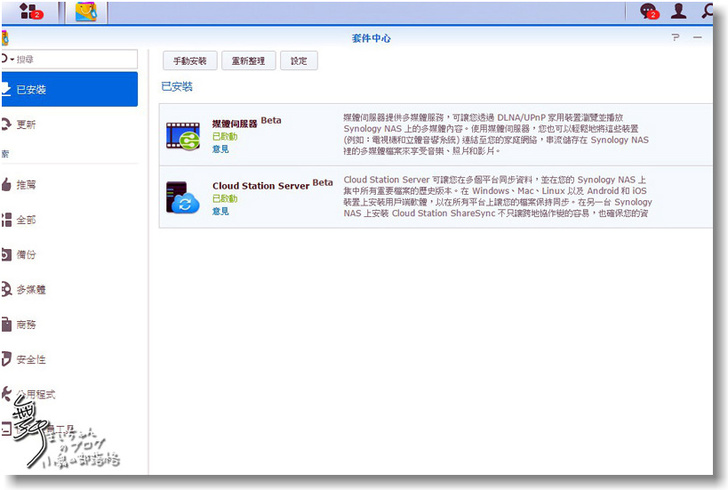Image resolution: width=728 pixels, height=490 pixels.
Task: Click the 意見 link under Cloud Station Server
Action: (220, 211)
